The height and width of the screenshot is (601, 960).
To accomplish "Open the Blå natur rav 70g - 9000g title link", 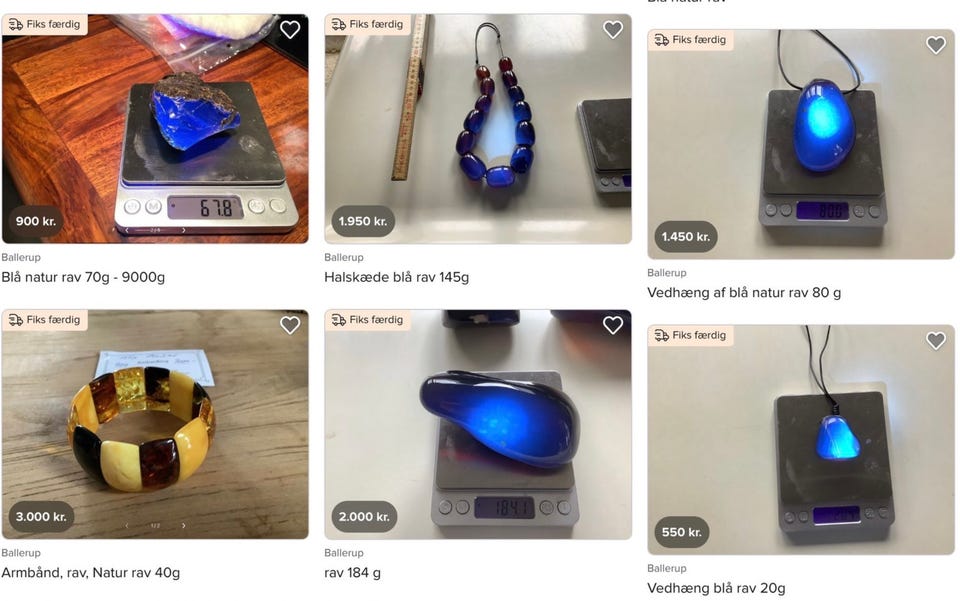I will tap(83, 277).
